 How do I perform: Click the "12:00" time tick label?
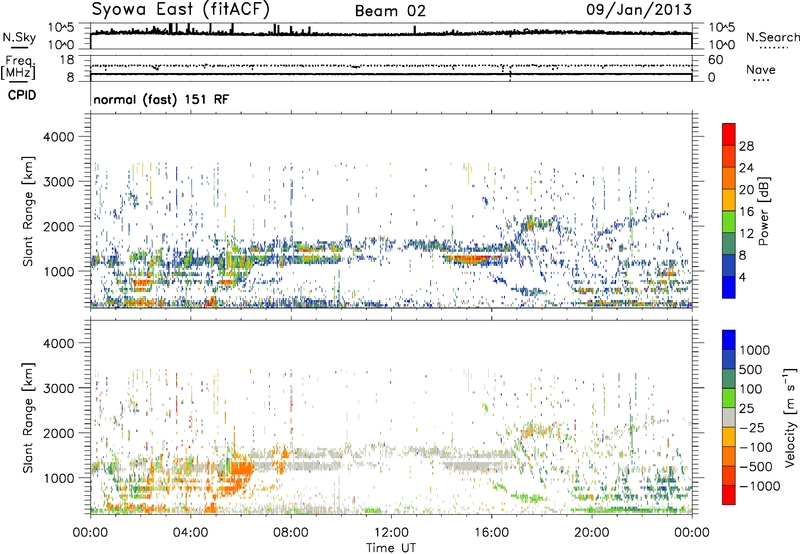391,533
